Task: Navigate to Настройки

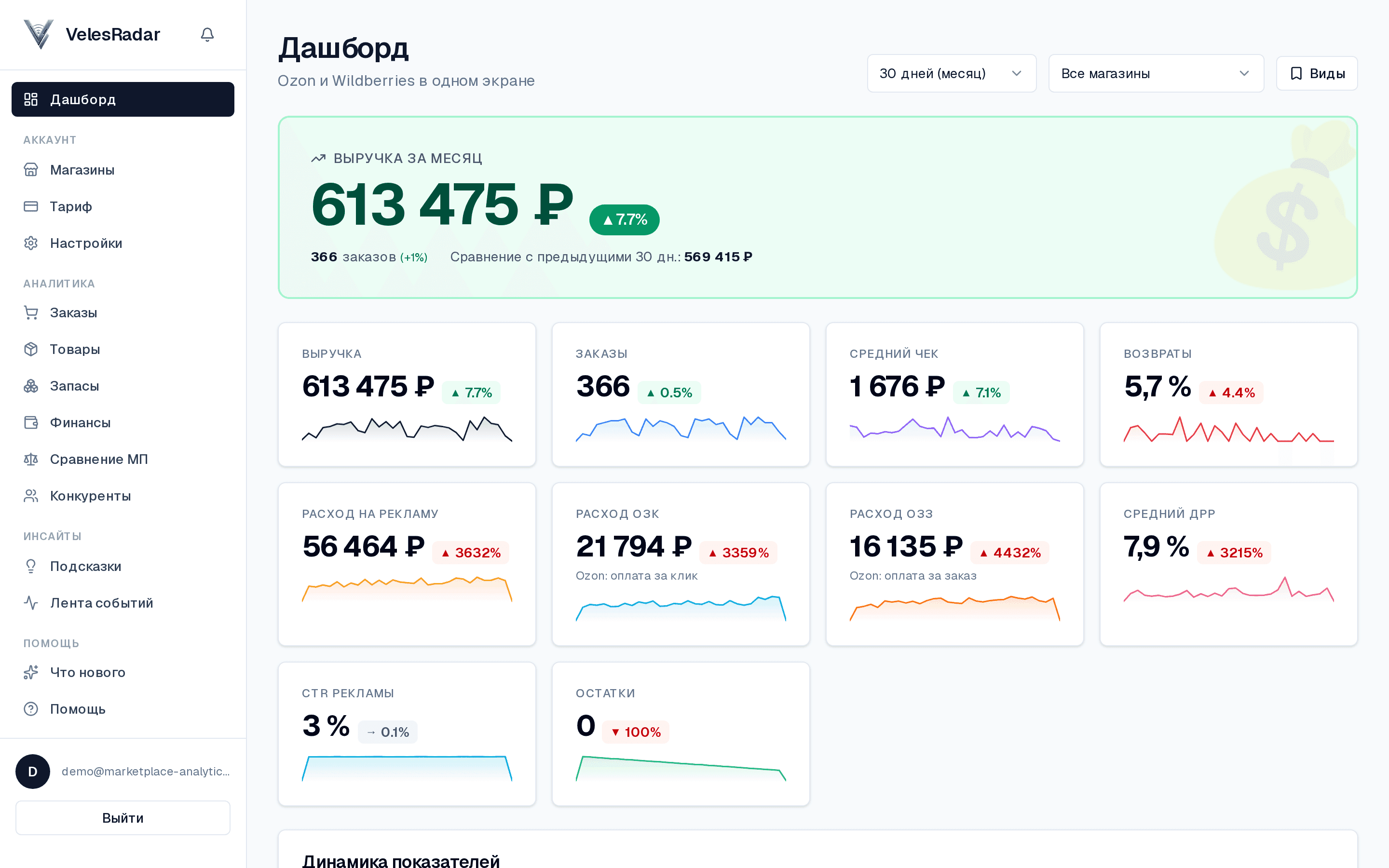Action: coord(123,243)
